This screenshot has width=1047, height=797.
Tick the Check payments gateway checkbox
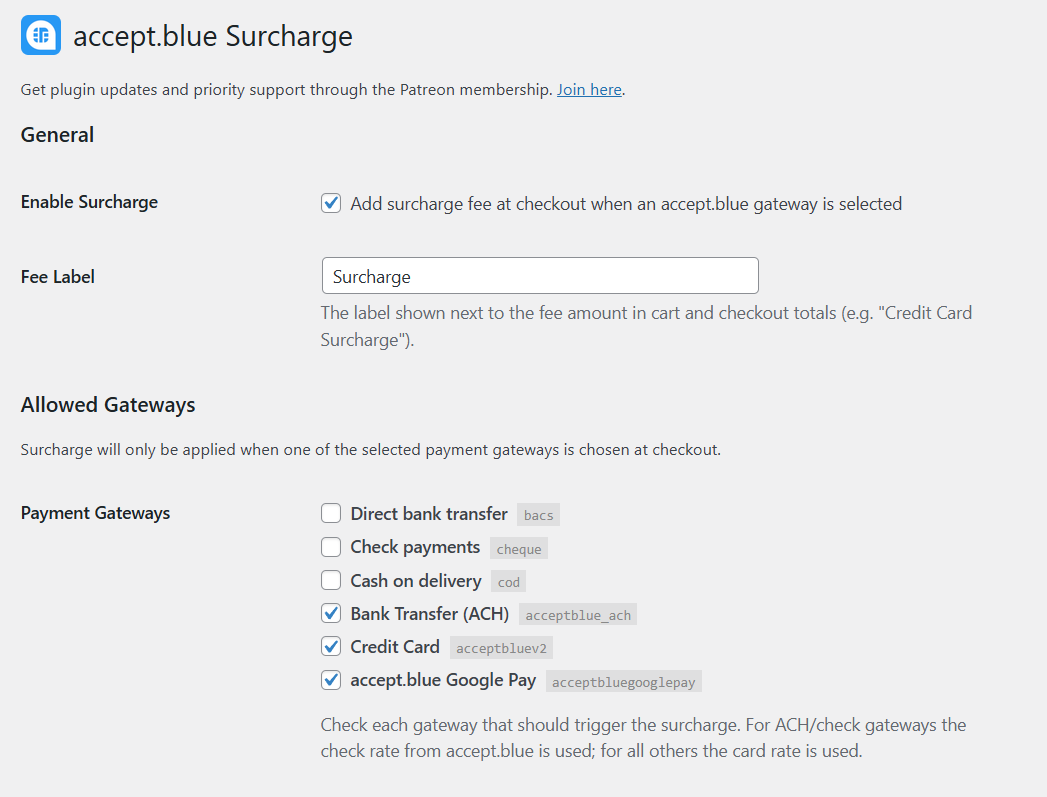click(x=331, y=547)
